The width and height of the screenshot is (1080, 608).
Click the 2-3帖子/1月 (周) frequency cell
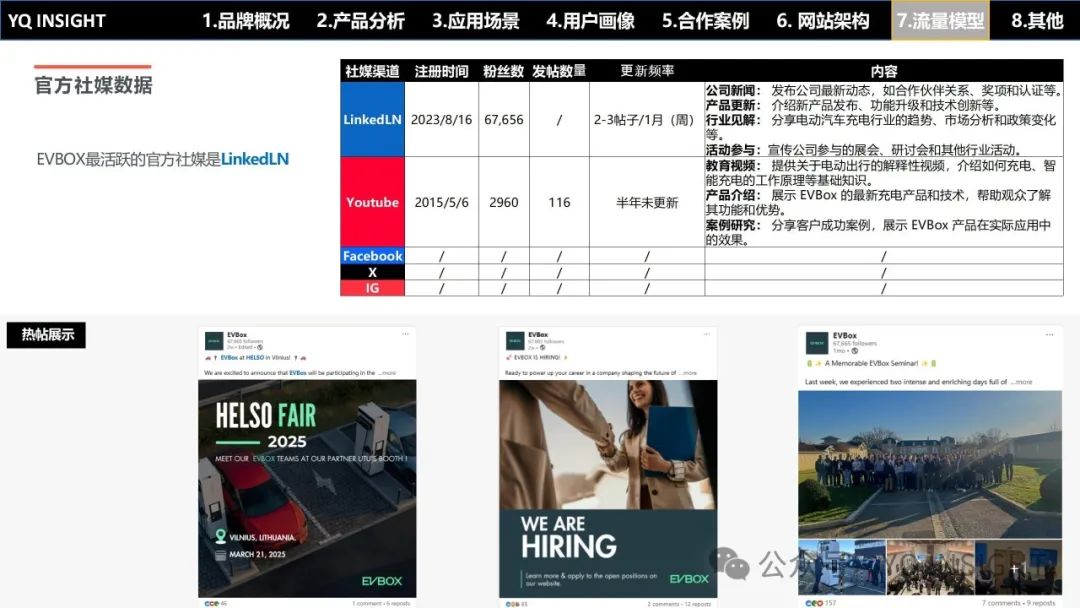tap(647, 119)
